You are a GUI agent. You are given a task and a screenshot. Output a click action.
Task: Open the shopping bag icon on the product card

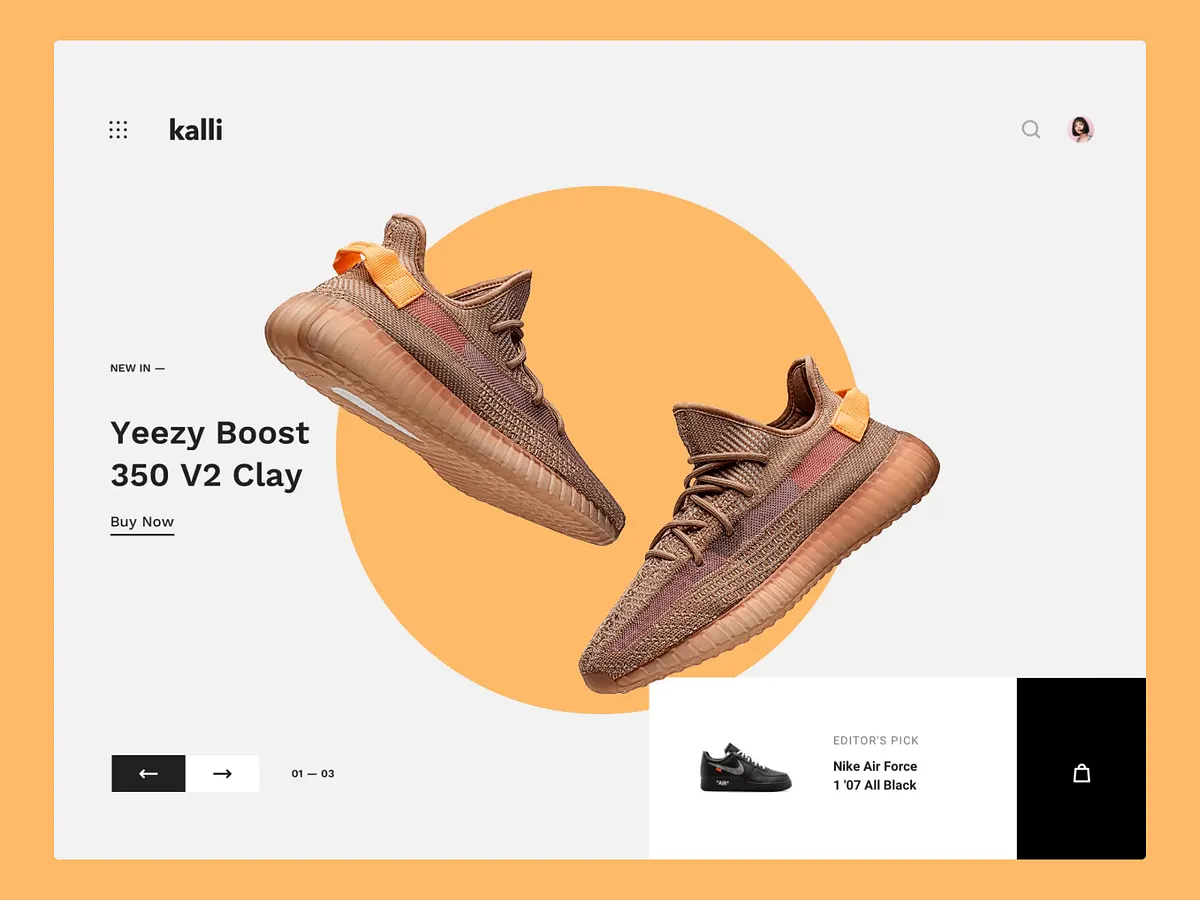tap(1081, 772)
